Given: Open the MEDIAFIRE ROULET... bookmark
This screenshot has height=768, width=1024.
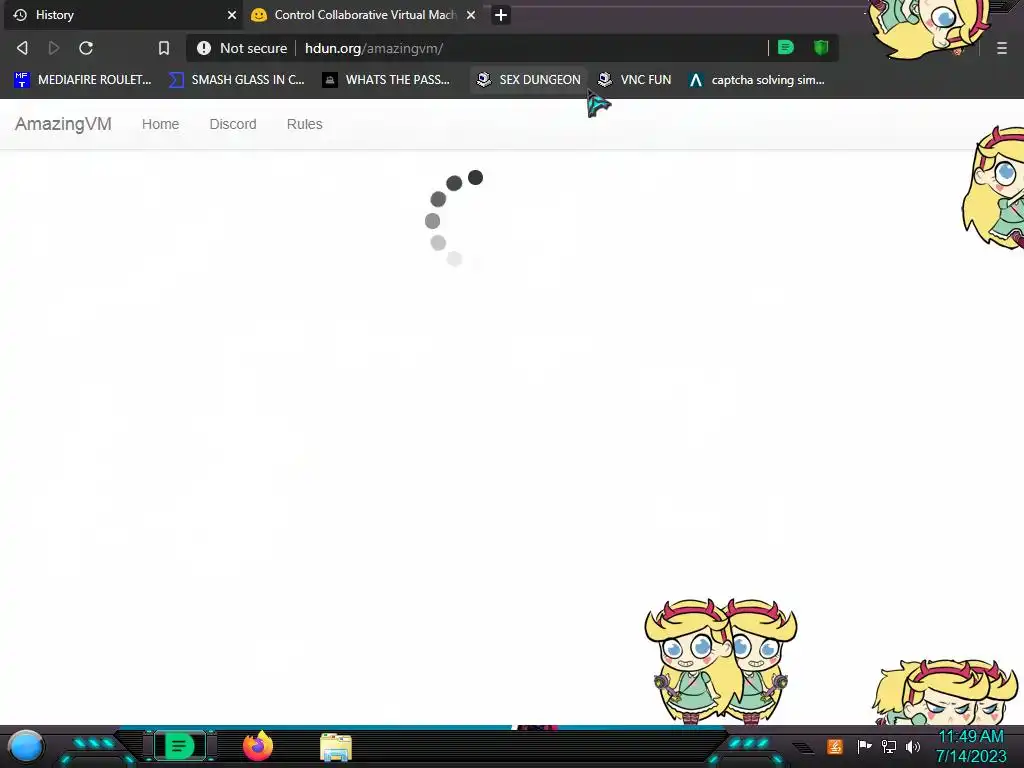Looking at the screenshot, I should tap(82, 80).
